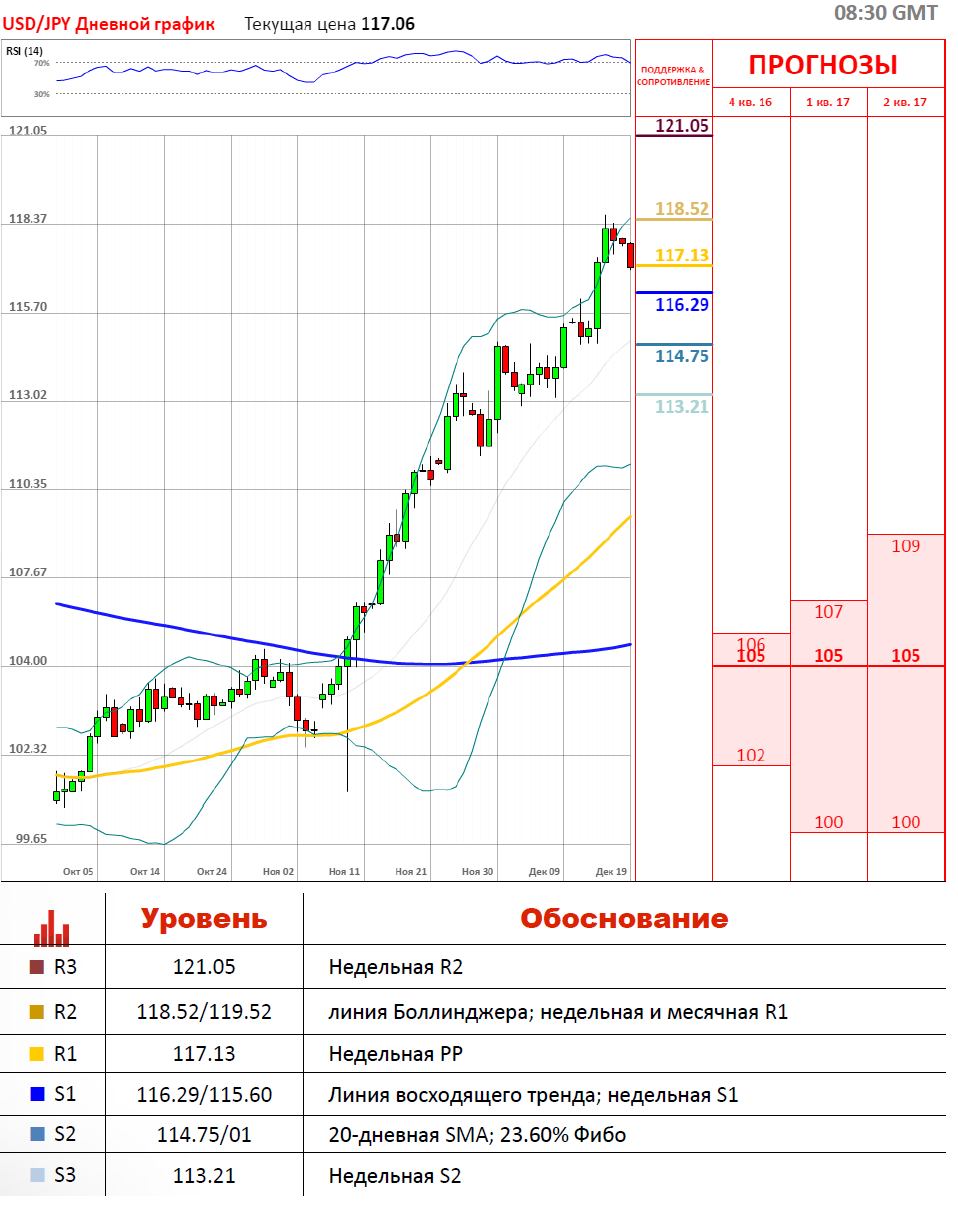This screenshot has width=958, height=1209.
Task: Click the 113.21 support level label beside chart
Action: click(x=682, y=406)
